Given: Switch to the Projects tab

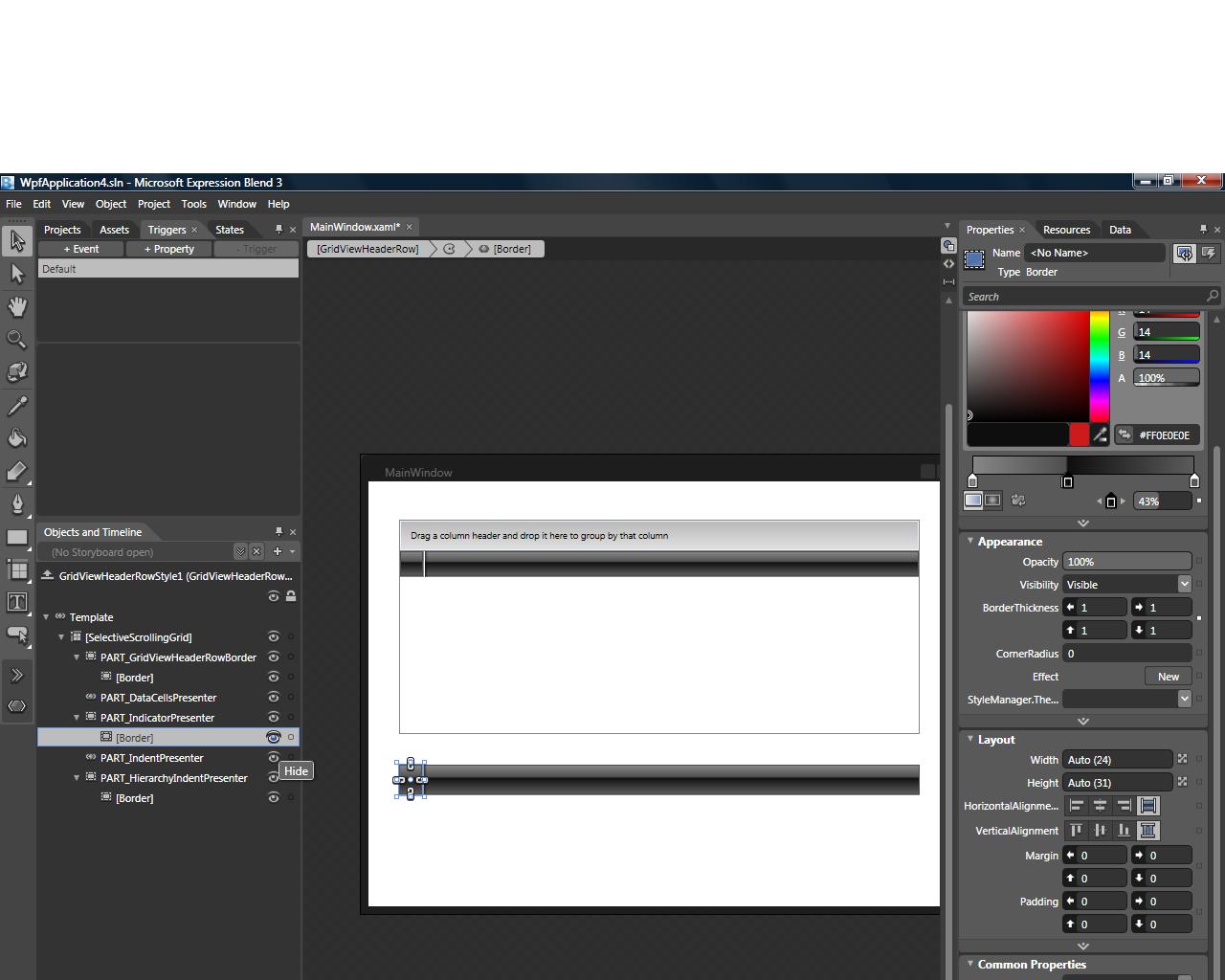Looking at the screenshot, I should tap(62, 230).
